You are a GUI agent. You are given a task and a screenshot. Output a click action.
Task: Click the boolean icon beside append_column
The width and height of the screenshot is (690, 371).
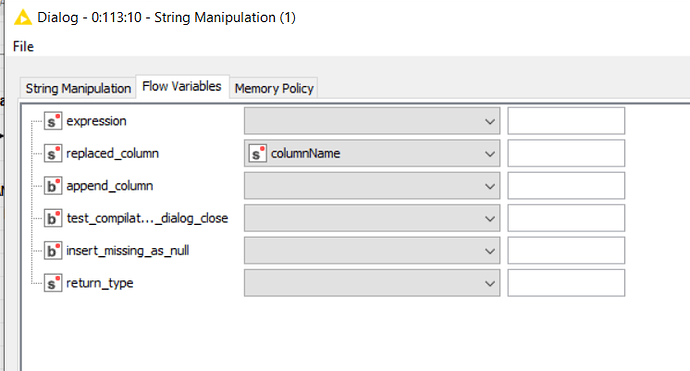coord(53,186)
